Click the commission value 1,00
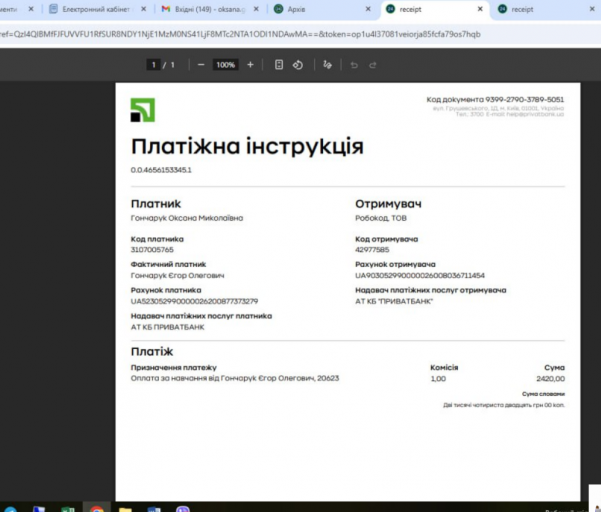The image size is (601, 512). (x=438, y=379)
